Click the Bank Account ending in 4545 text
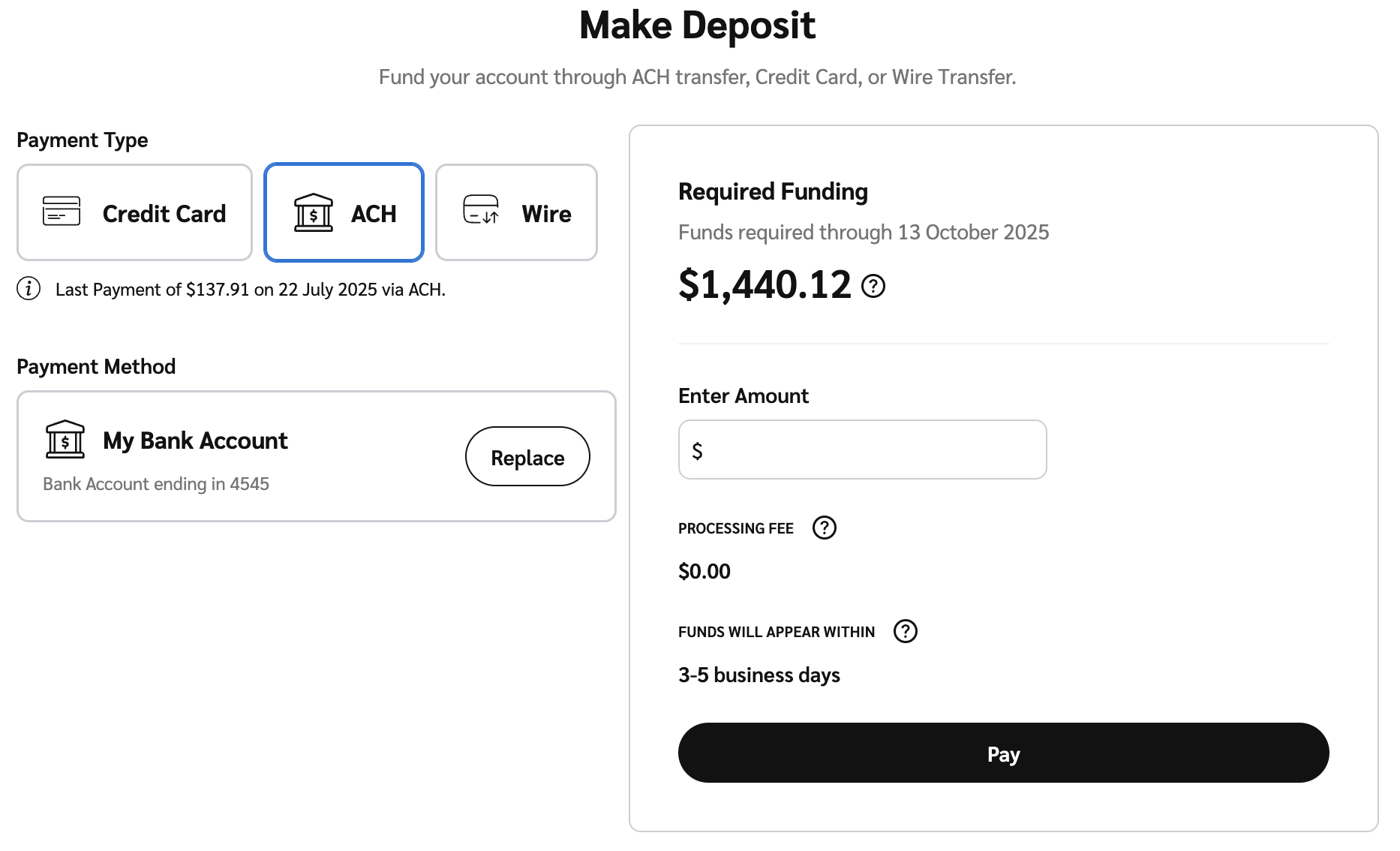The height and width of the screenshot is (851, 1400). tap(156, 484)
